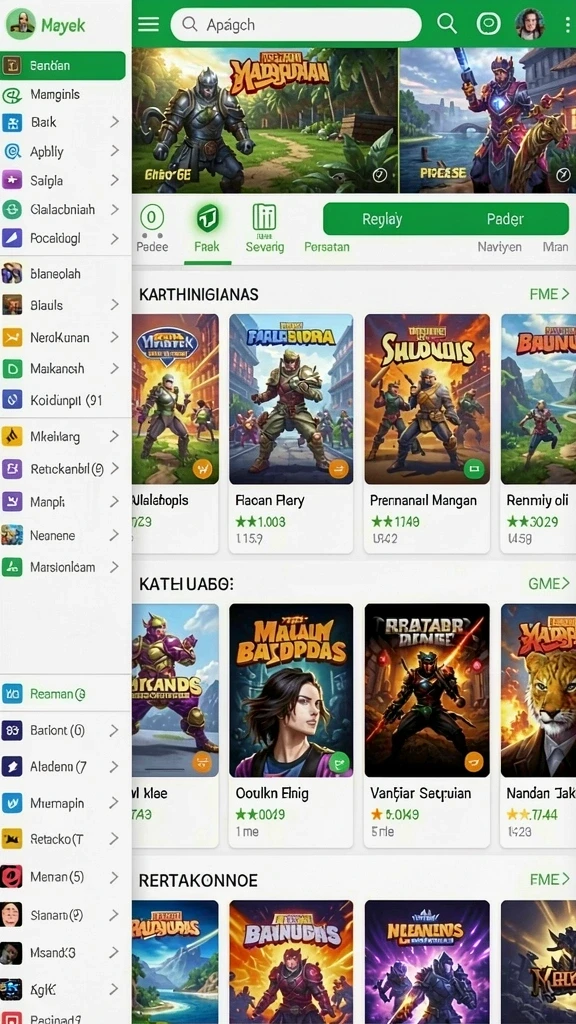Switch to the Padee tab
Image resolution: width=576 pixels, height=1024 pixels.
tap(152, 229)
